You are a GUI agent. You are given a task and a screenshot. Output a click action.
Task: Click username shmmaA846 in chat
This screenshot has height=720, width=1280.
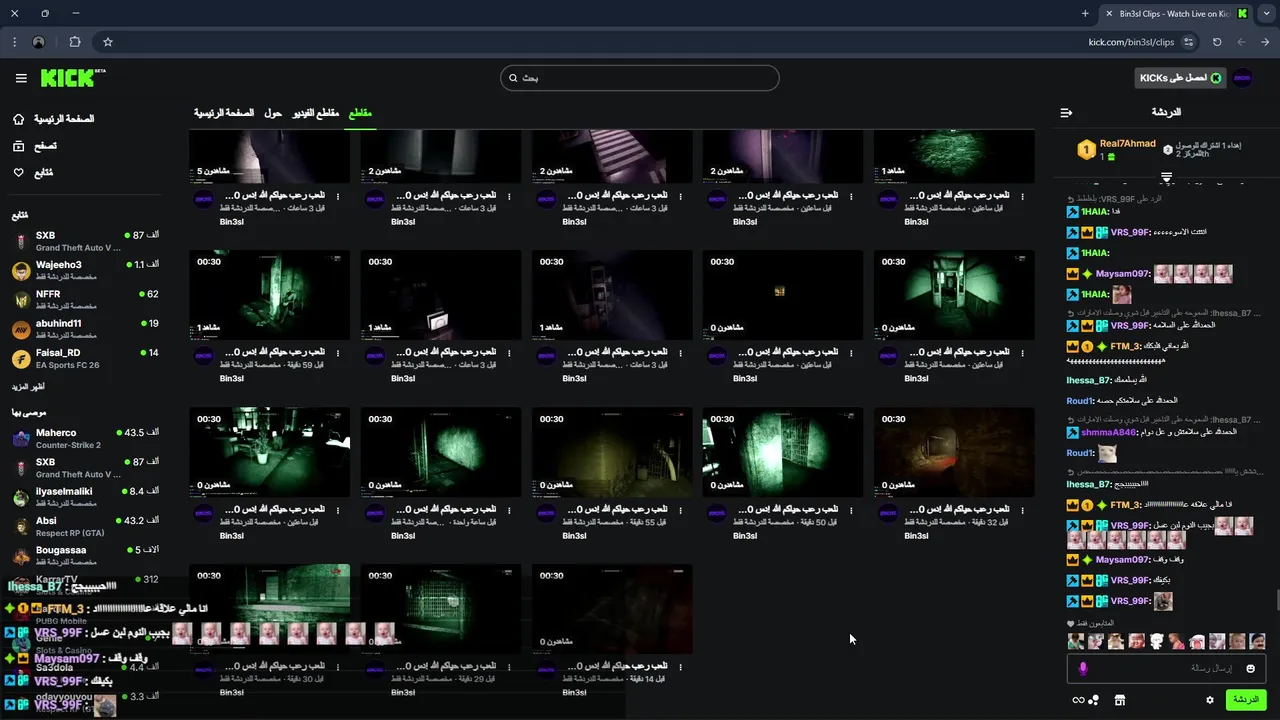coord(1109,433)
